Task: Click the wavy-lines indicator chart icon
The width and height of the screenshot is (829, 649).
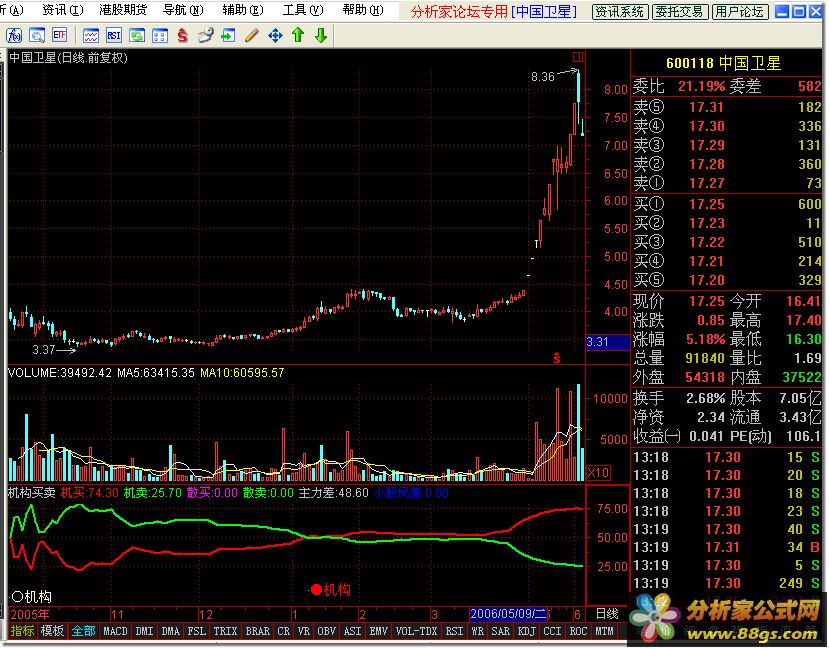Action: click(x=91, y=35)
